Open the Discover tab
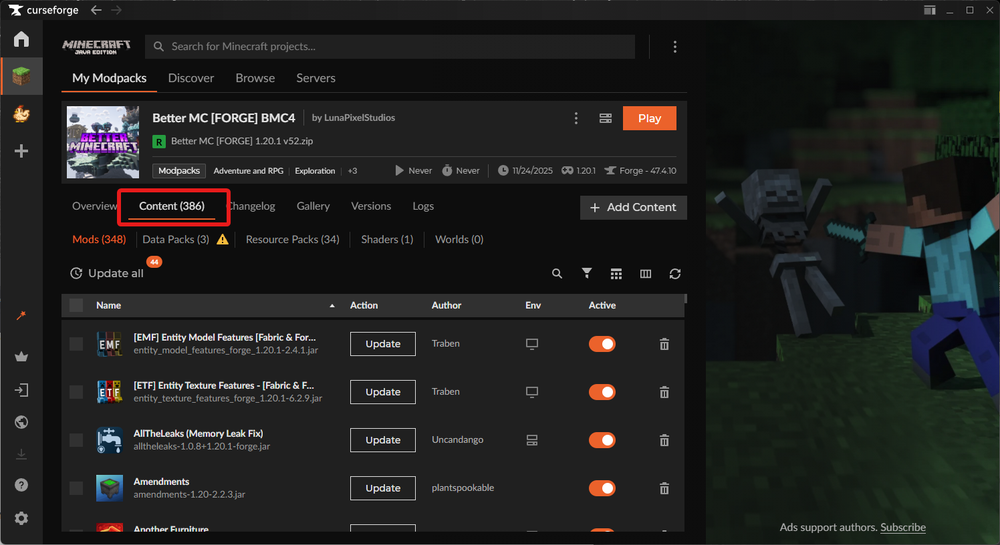1000x545 pixels. tap(191, 78)
